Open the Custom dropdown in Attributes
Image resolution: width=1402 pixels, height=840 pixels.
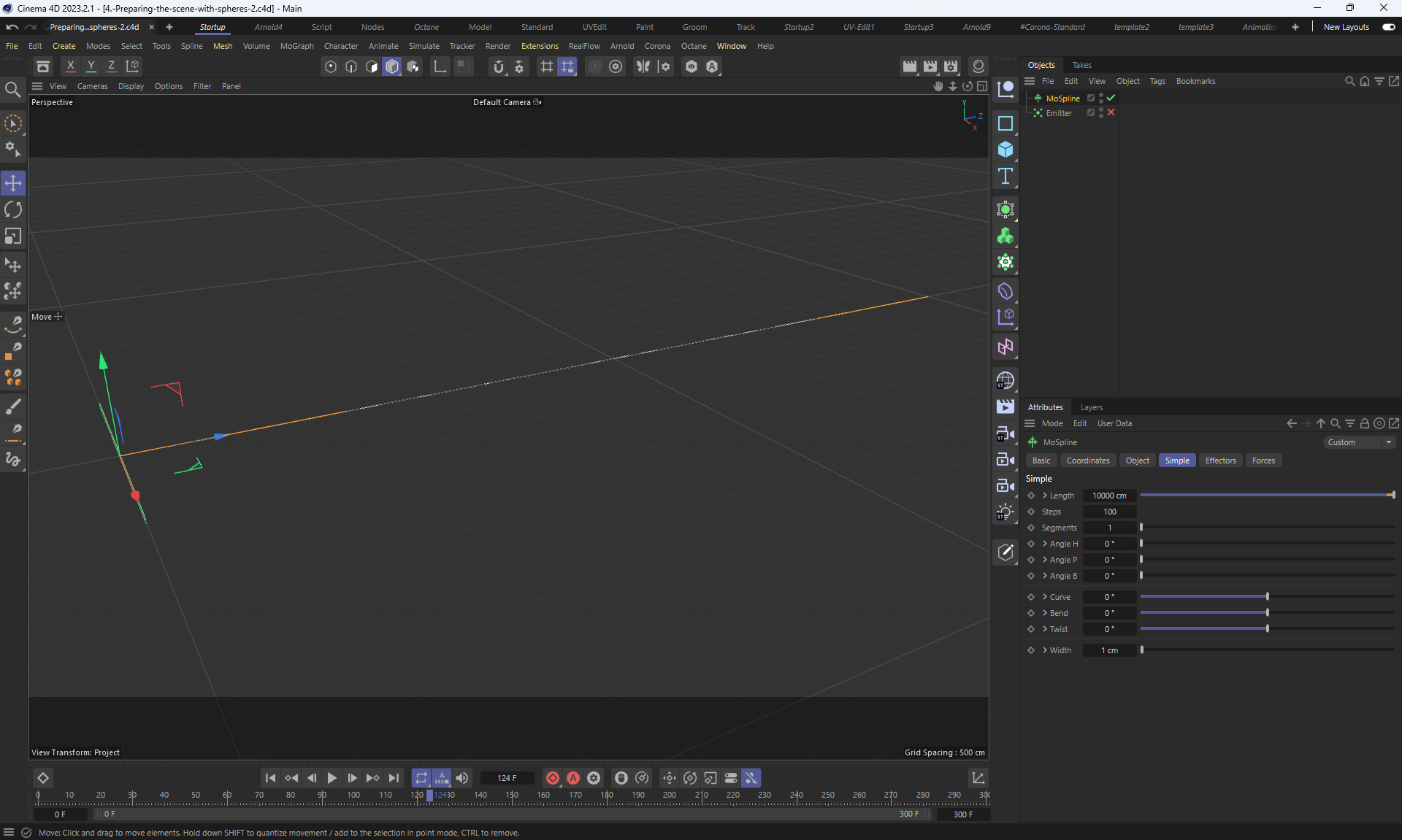[1360, 442]
